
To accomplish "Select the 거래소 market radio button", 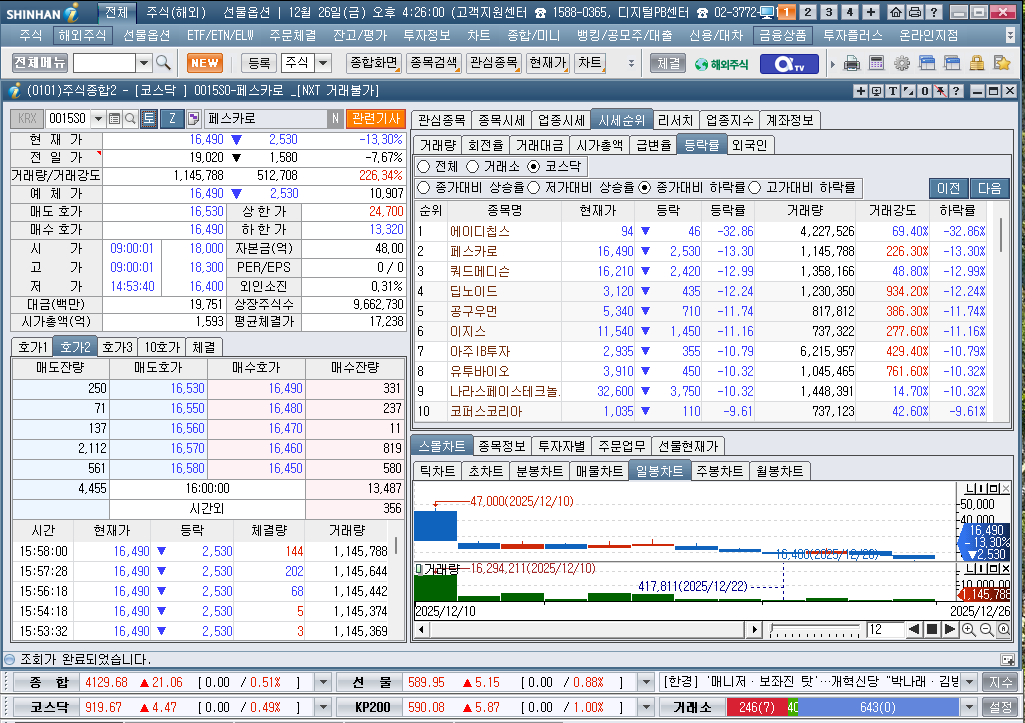I will pos(473,167).
